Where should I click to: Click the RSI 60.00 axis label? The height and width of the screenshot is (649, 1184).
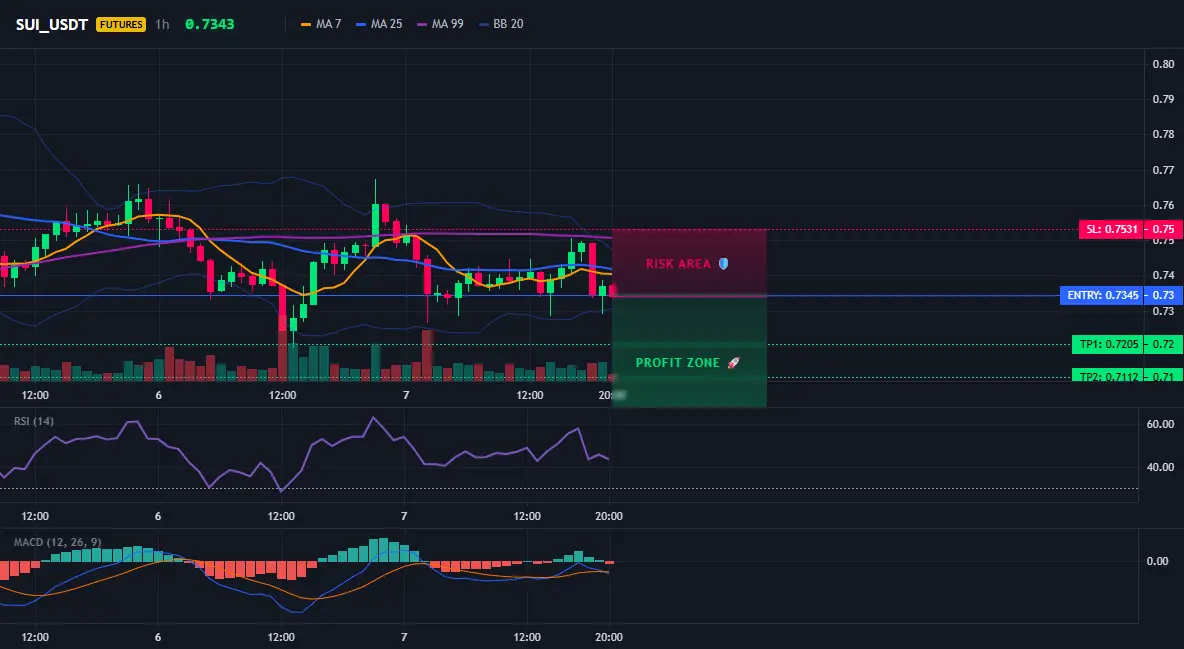pyautogui.click(x=1160, y=424)
